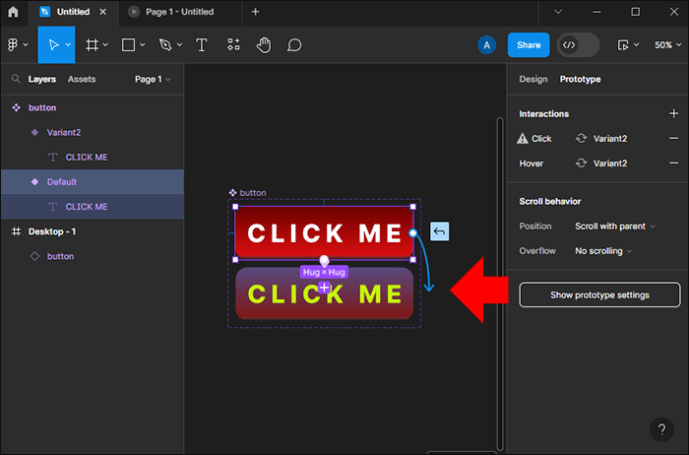This screenshot has width=689, height=455.
Task: Select the Text tool
Action: [202, 44]
